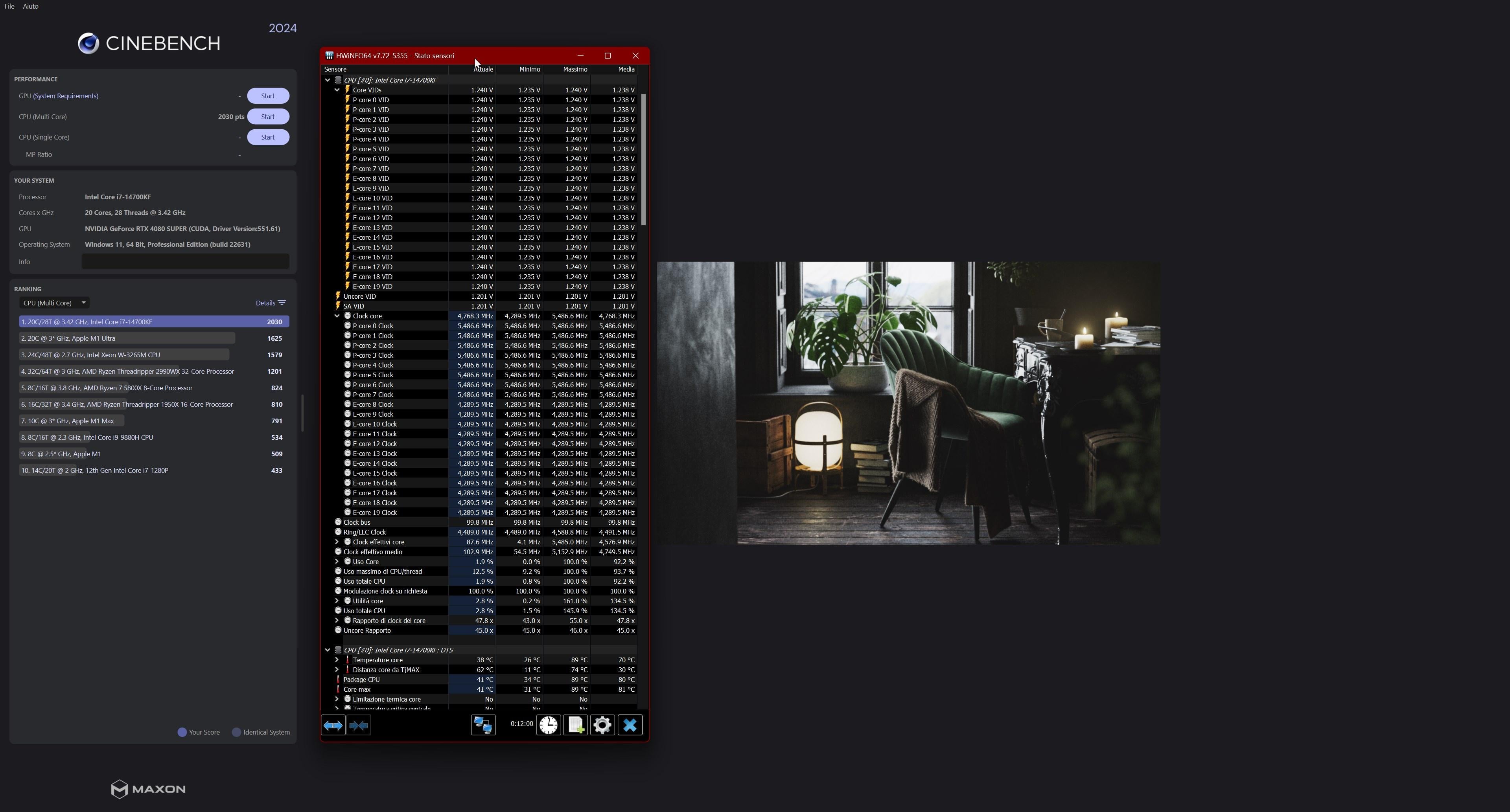Click the HWiNFO sensor list vertical scrollbar
The image size is (1510, 812).
(644, 159)
